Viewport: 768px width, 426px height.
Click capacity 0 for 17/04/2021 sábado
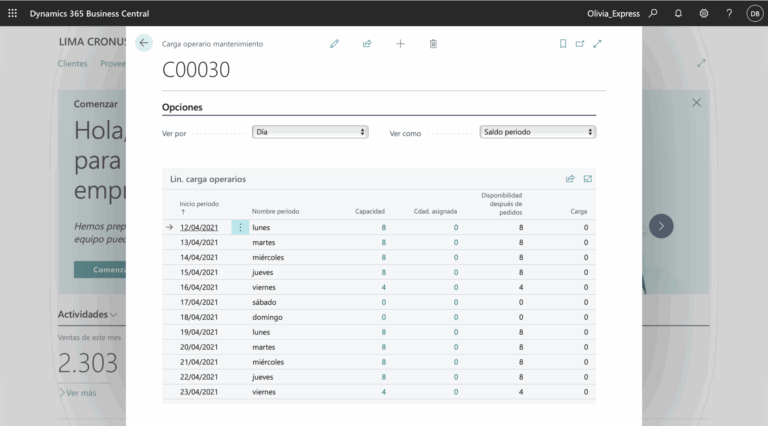(384, 302)
